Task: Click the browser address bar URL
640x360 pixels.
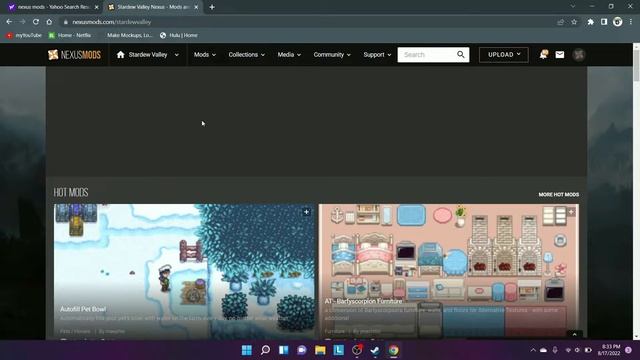Action: (x=111, y=22)
